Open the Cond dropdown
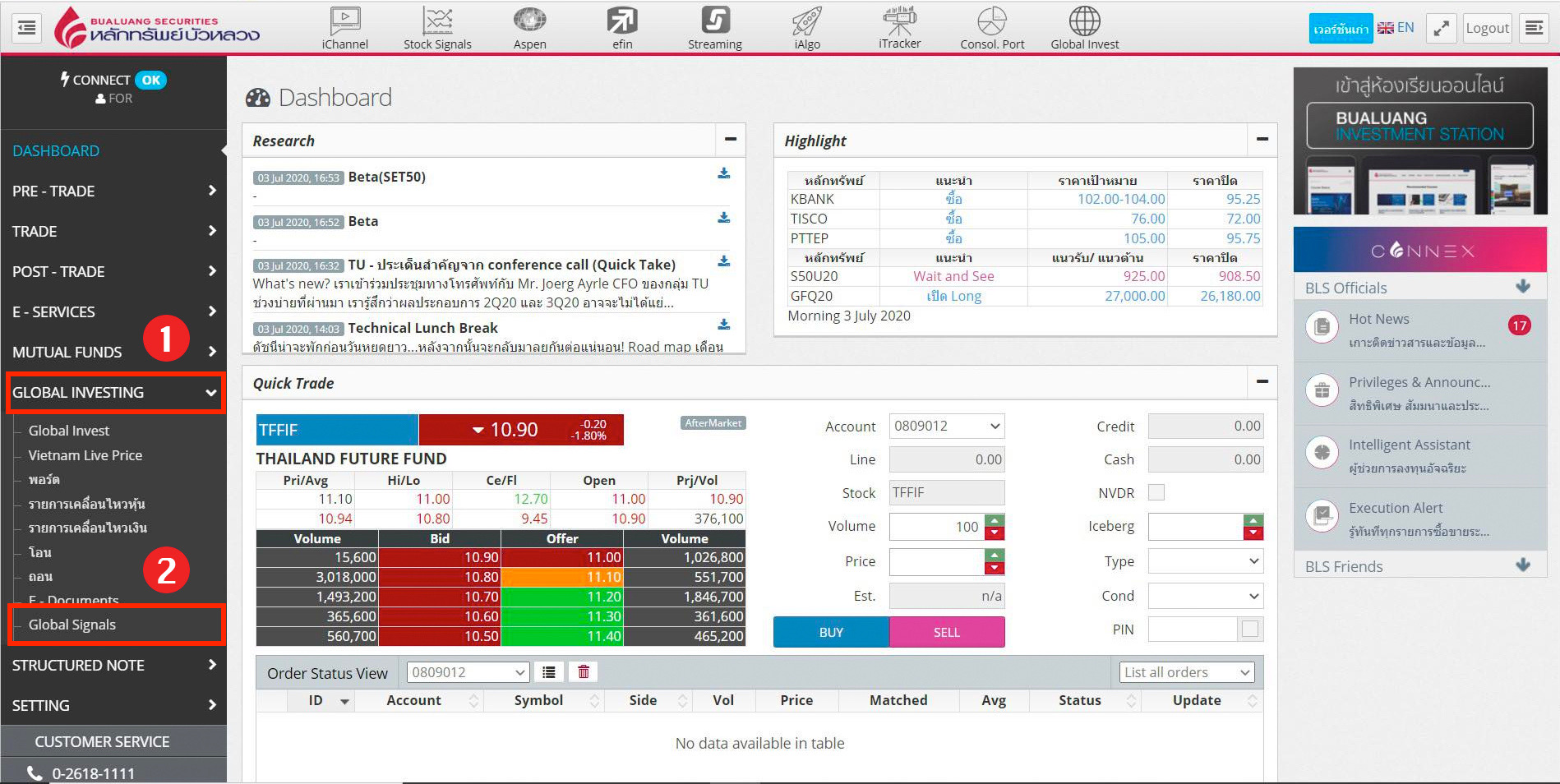This screenshot has width=1560, height=784. click(1206, 596)
